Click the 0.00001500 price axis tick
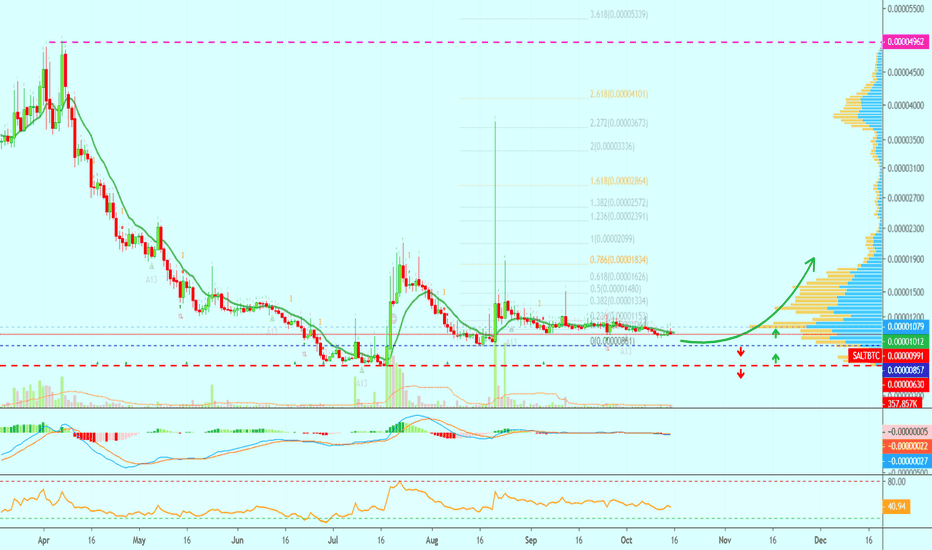This screenshot has width=932, height=550. (x=906, y=292)
